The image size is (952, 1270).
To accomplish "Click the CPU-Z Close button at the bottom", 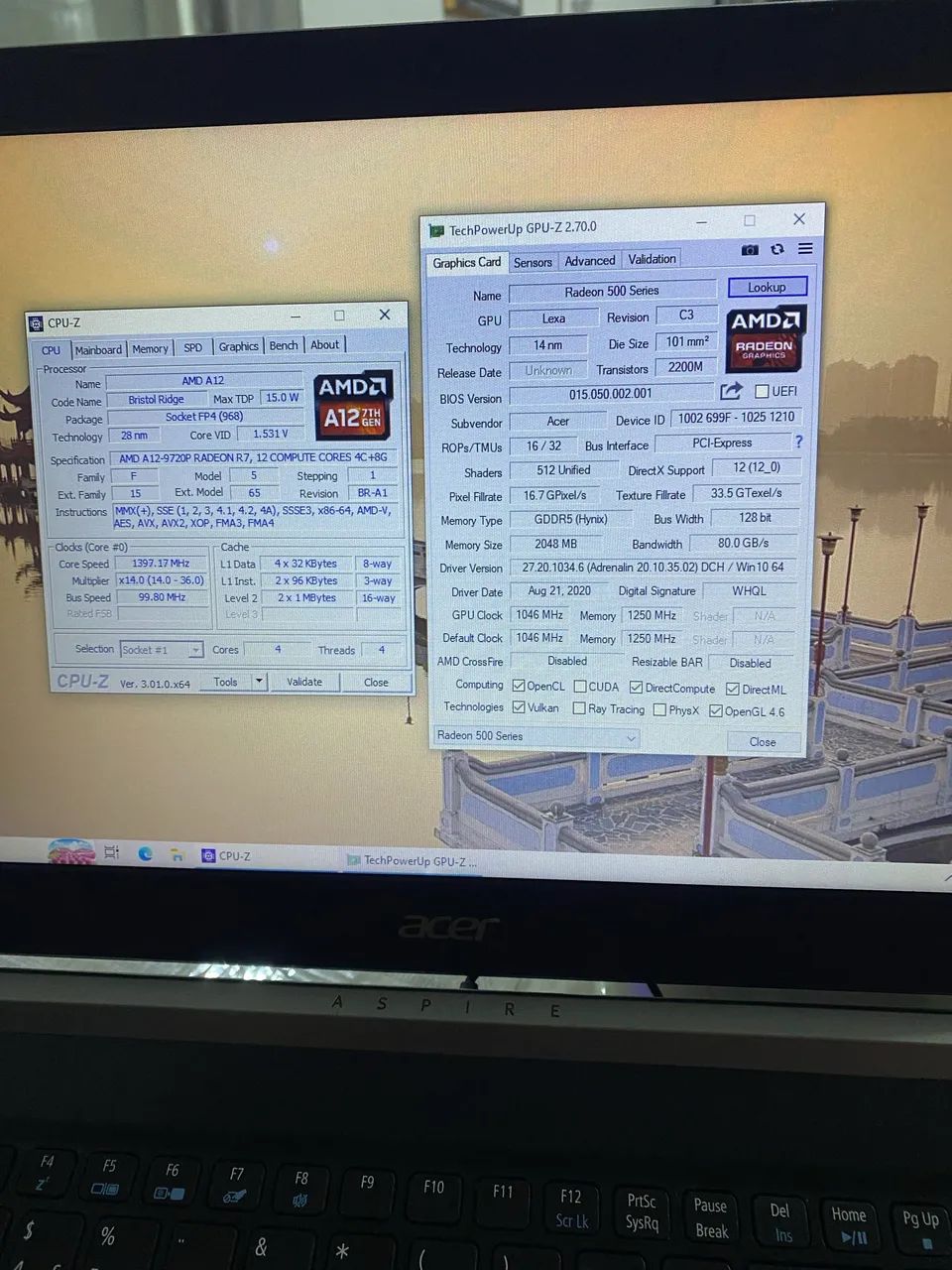I will click(x=376, y=682).
